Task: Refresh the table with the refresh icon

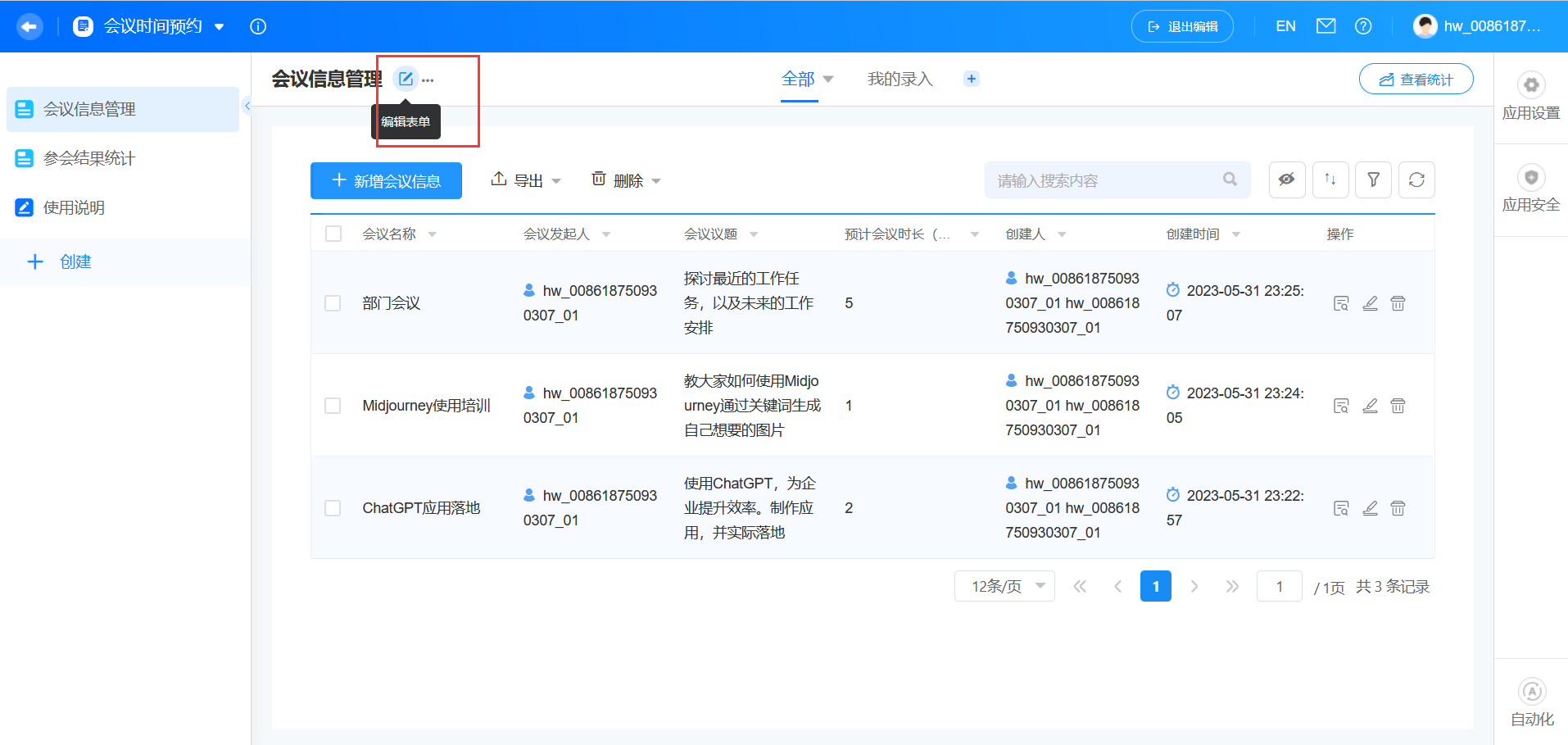Action: click(1416, 179)
